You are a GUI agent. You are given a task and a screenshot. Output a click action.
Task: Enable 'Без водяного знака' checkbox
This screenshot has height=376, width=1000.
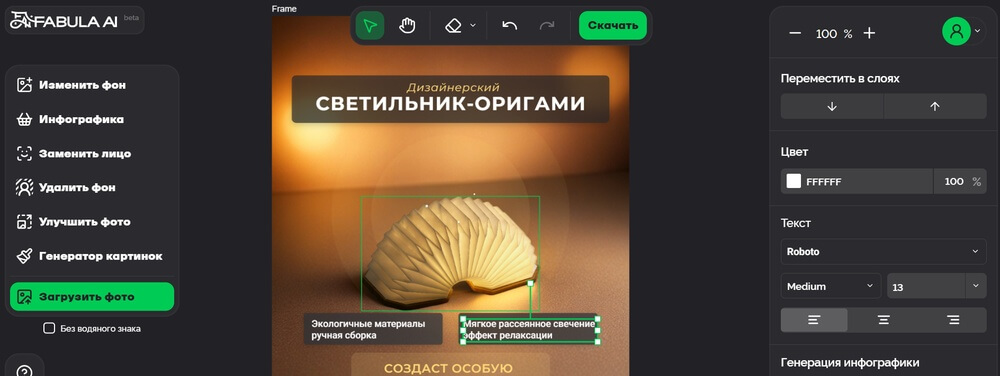pos(48,328)
